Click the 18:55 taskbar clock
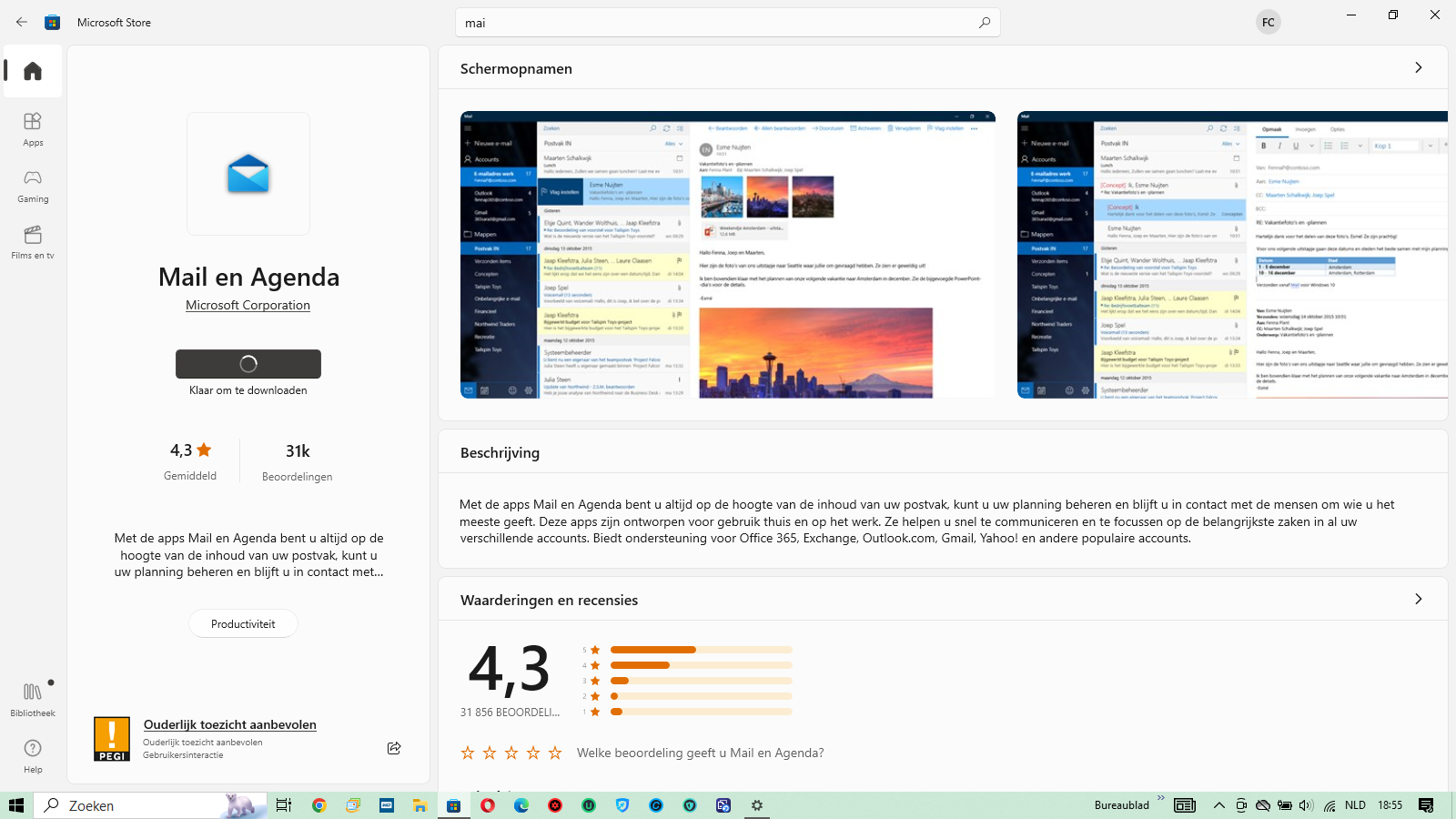1456x819 pixels. 1390,805
